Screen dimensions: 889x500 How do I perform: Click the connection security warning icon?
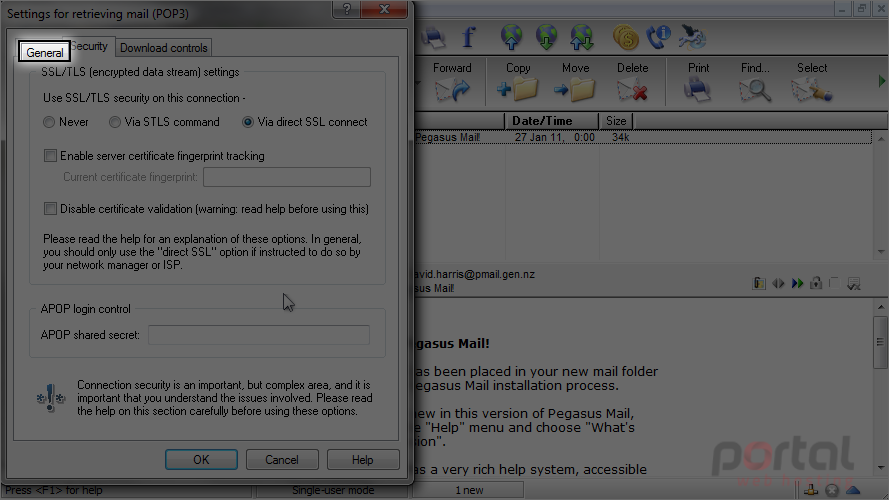[51, 398]
